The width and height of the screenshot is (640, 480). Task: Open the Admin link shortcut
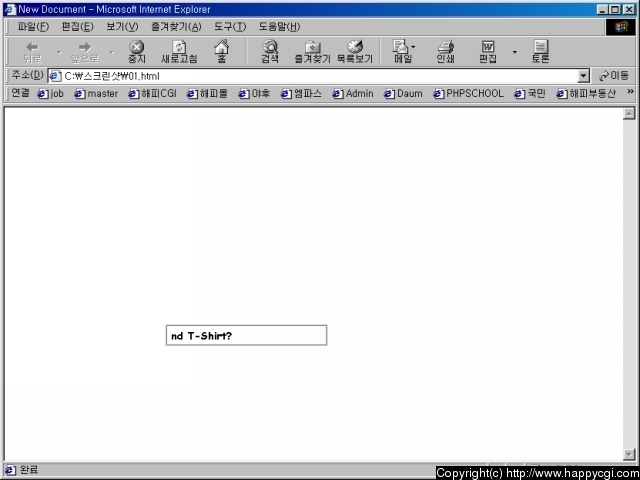click(x=353, y=94)
